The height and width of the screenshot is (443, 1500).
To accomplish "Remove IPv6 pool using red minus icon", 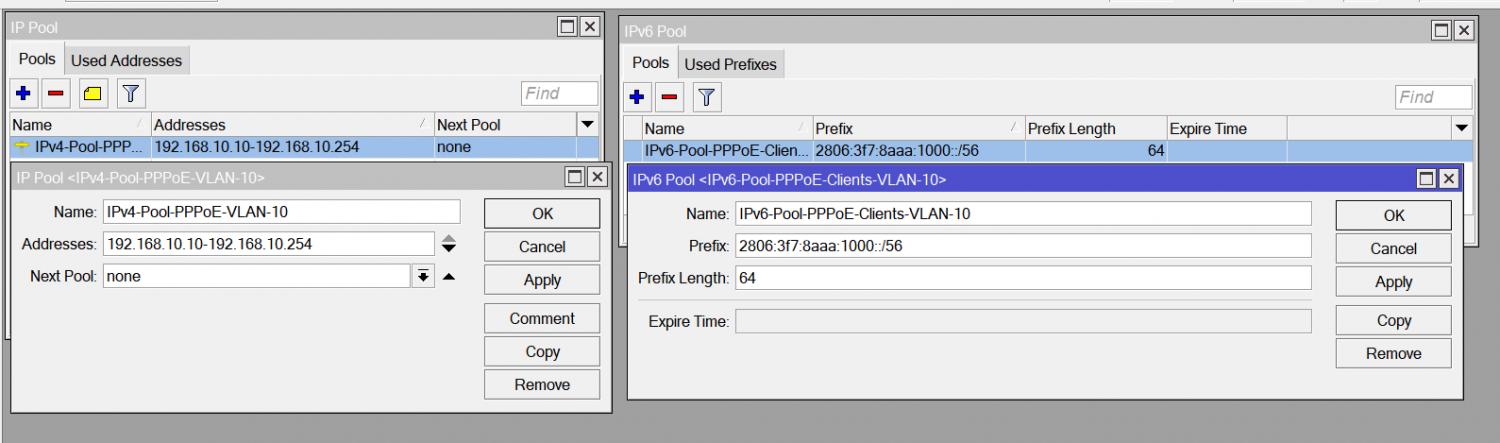I will tap(669, 97).
